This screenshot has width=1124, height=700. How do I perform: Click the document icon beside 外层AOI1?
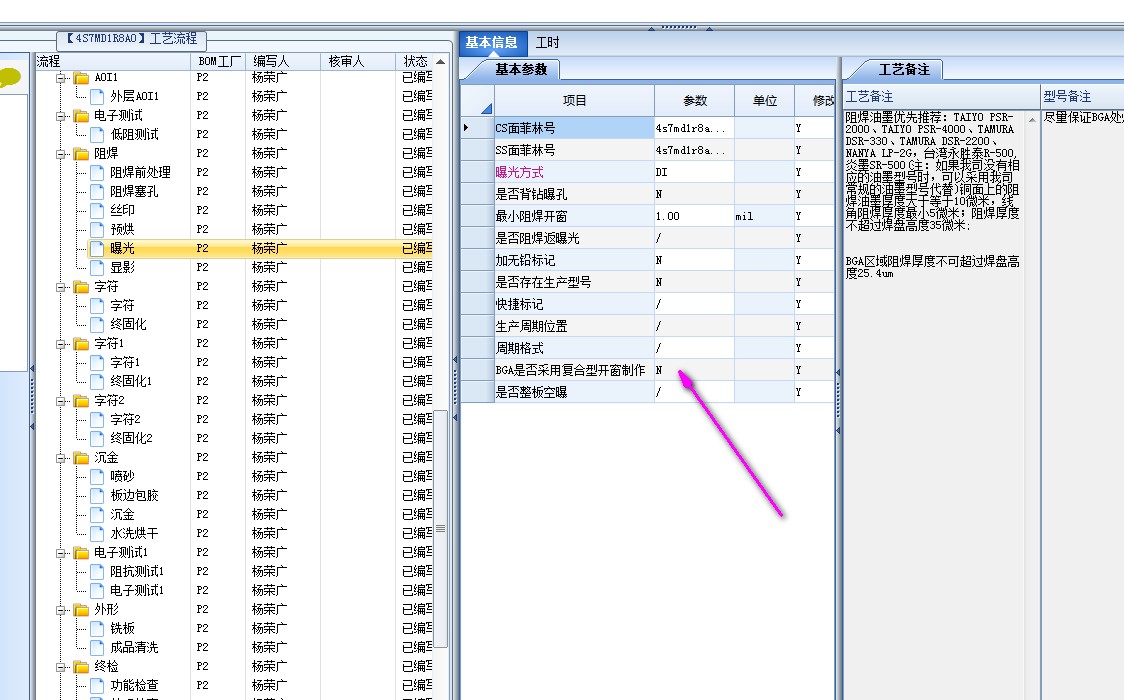pos(97,96)
